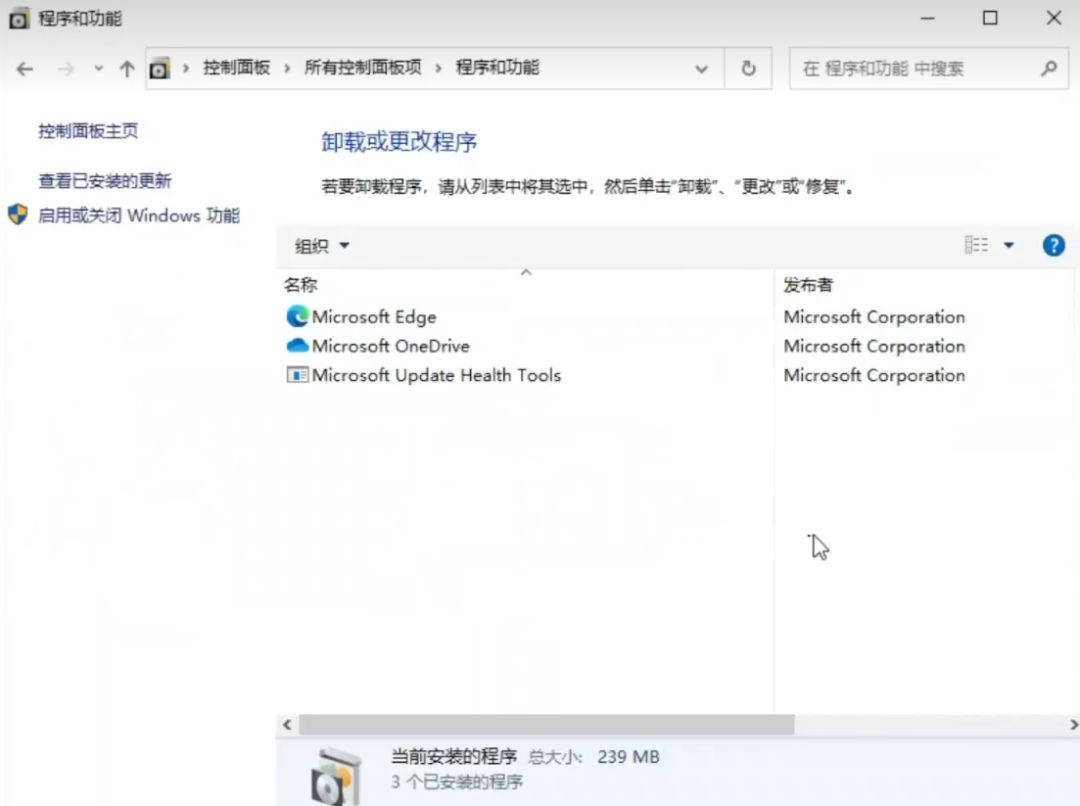Select Microsoft Edge program entry

(x=374, y=317)
